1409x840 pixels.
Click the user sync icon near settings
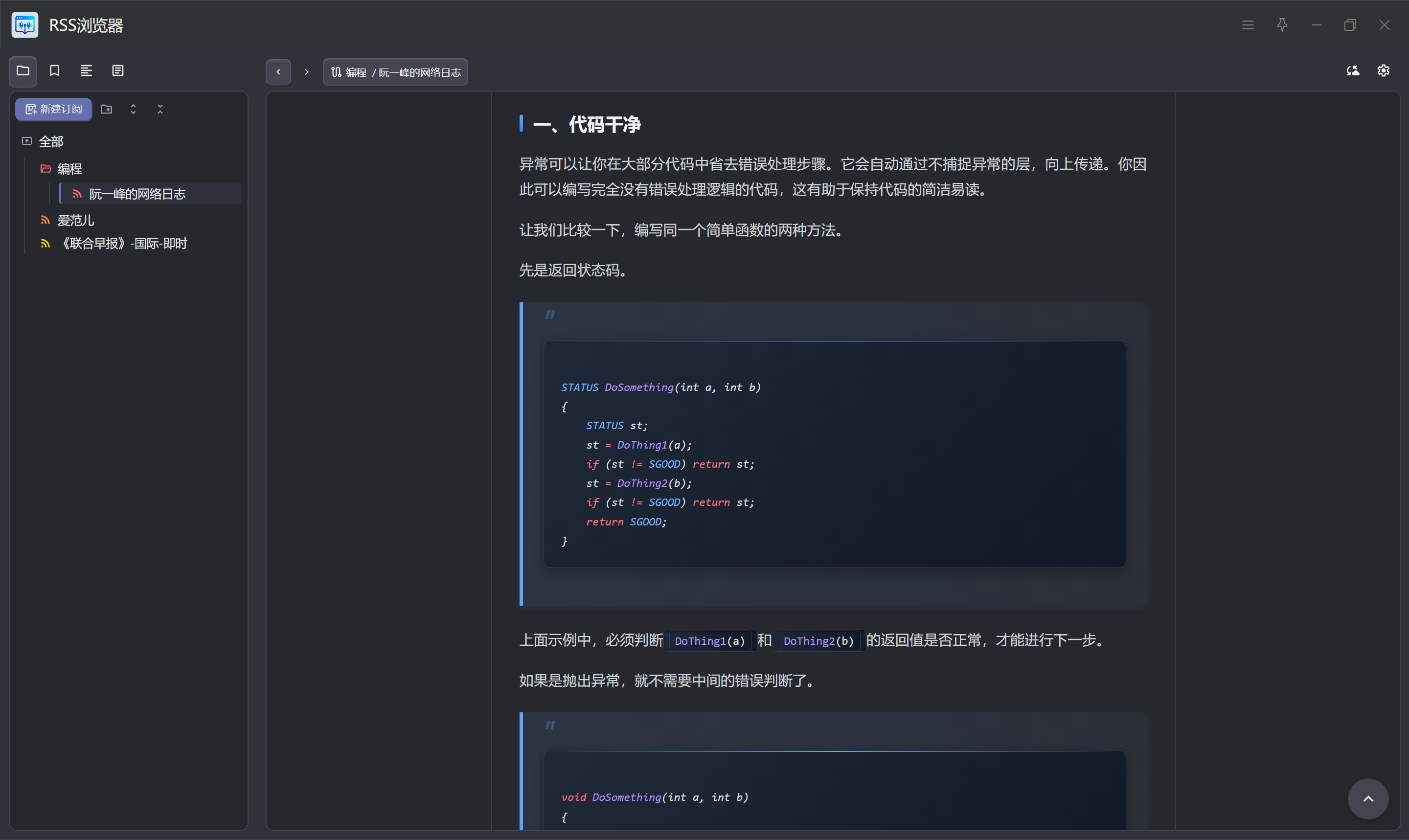(1352, 71)
